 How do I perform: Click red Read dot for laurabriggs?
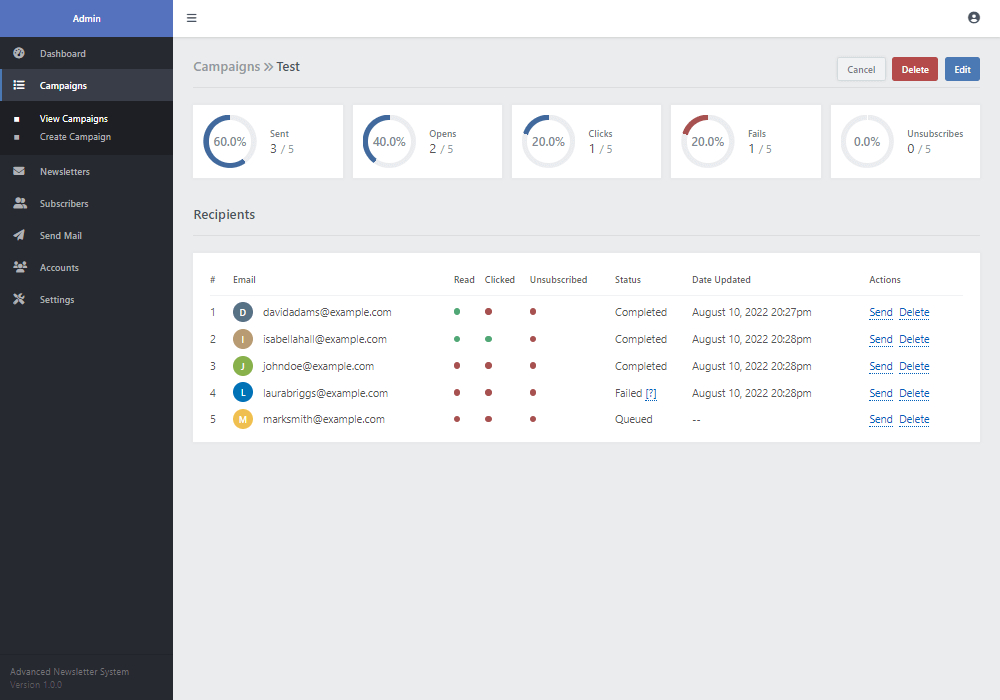point(457,393)
